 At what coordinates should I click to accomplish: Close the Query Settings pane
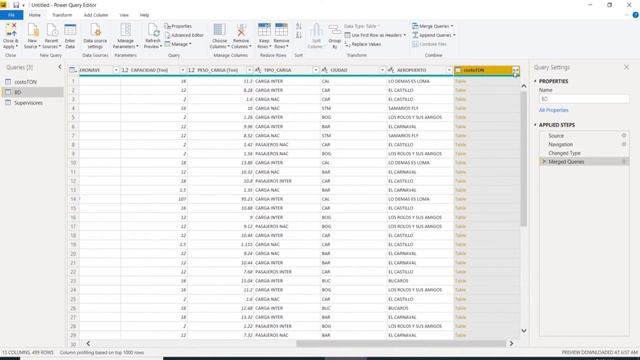click(x=627, y=67)
